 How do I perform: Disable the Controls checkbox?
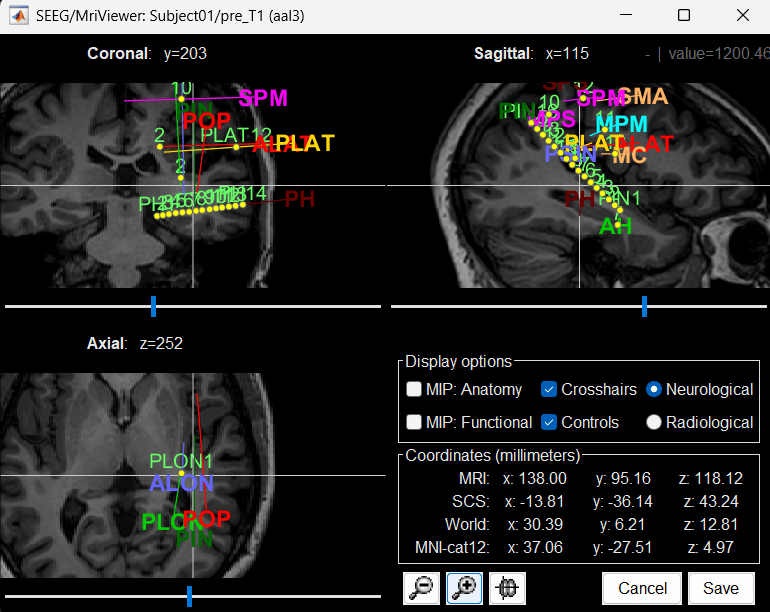[x=549, y=422]
